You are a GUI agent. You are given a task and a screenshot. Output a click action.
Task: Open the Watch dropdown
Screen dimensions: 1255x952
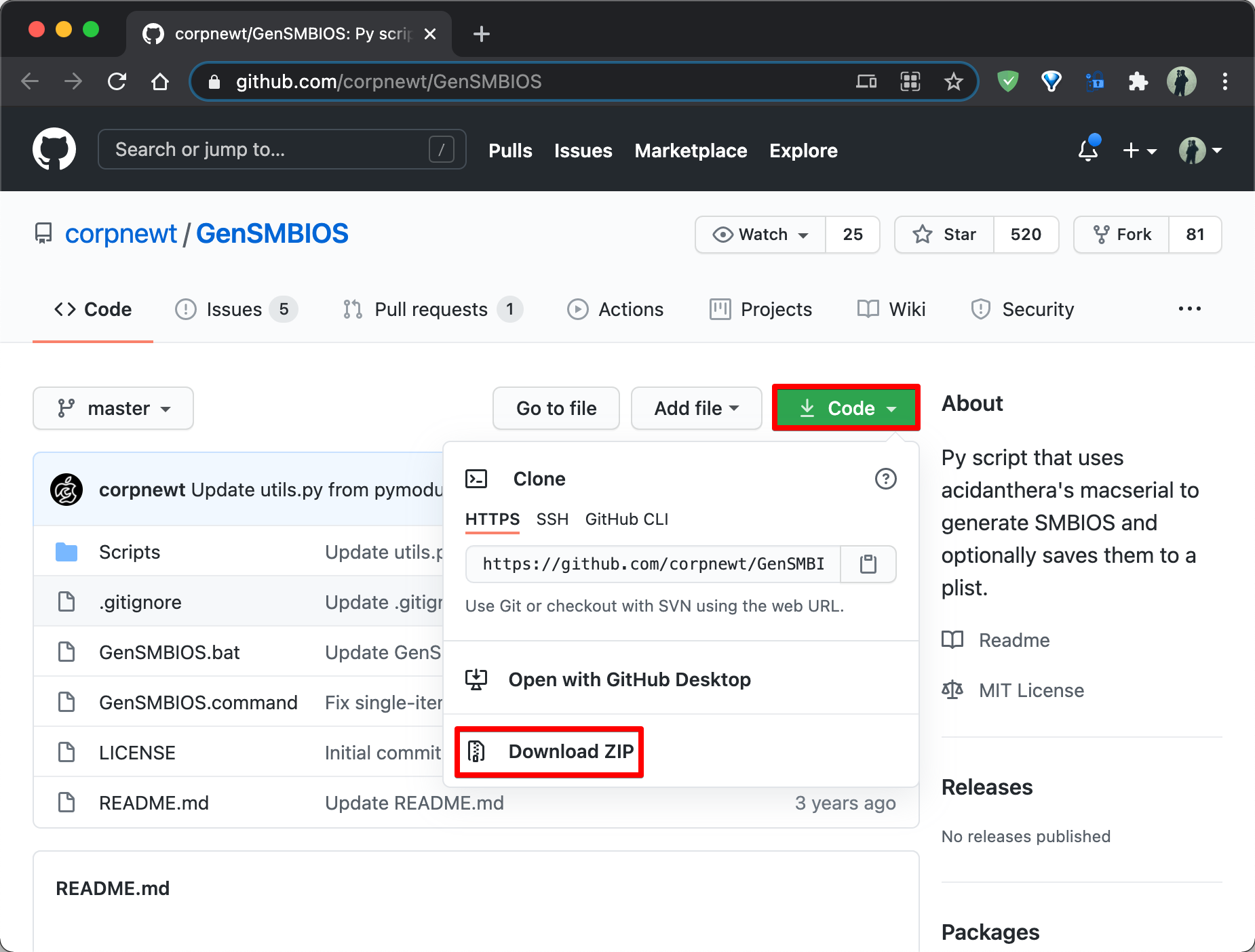point(760,235)
